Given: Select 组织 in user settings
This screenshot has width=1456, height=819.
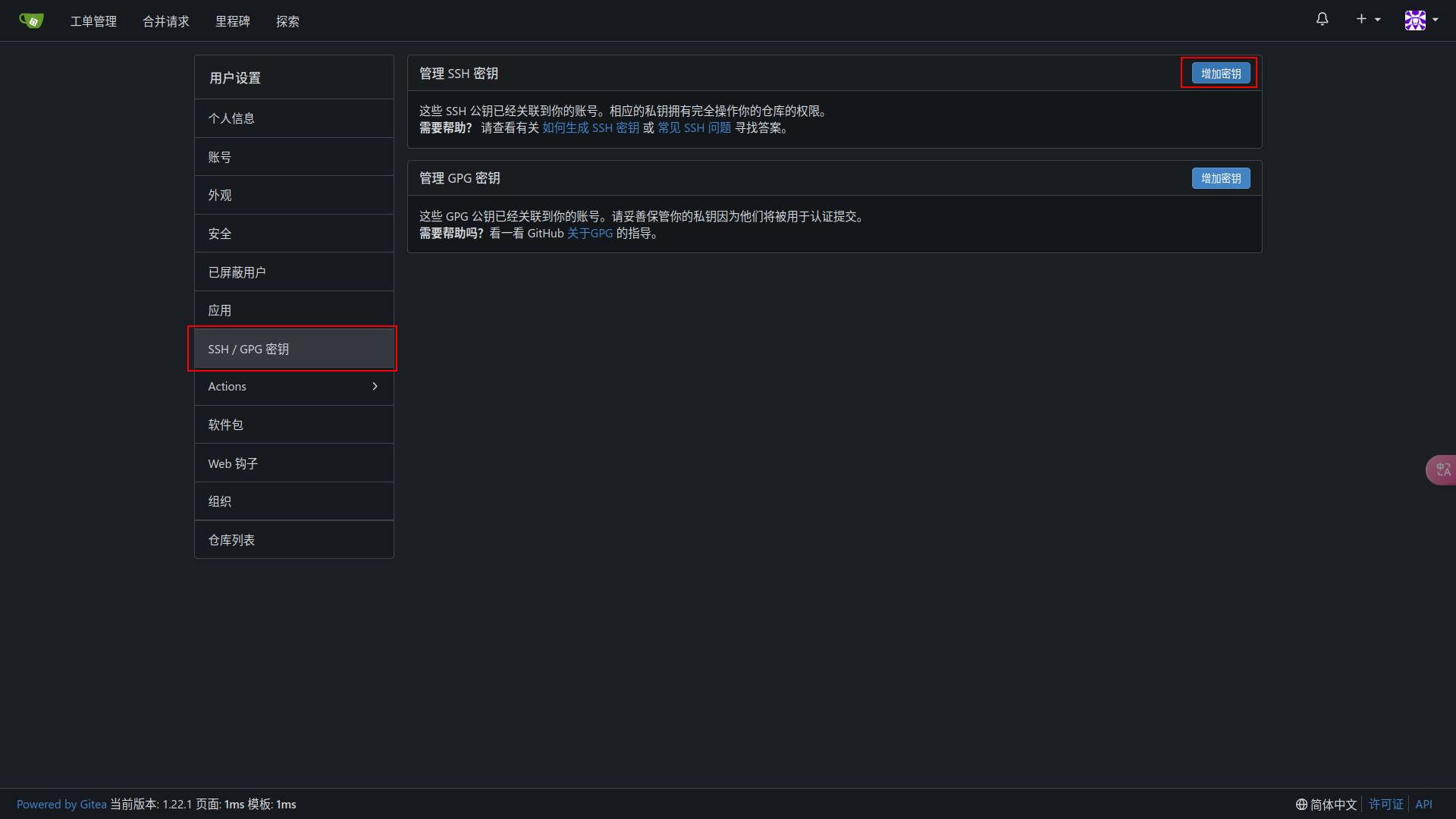Looking at the screenshot, I should pyautogui.click(x=294, y=501).
